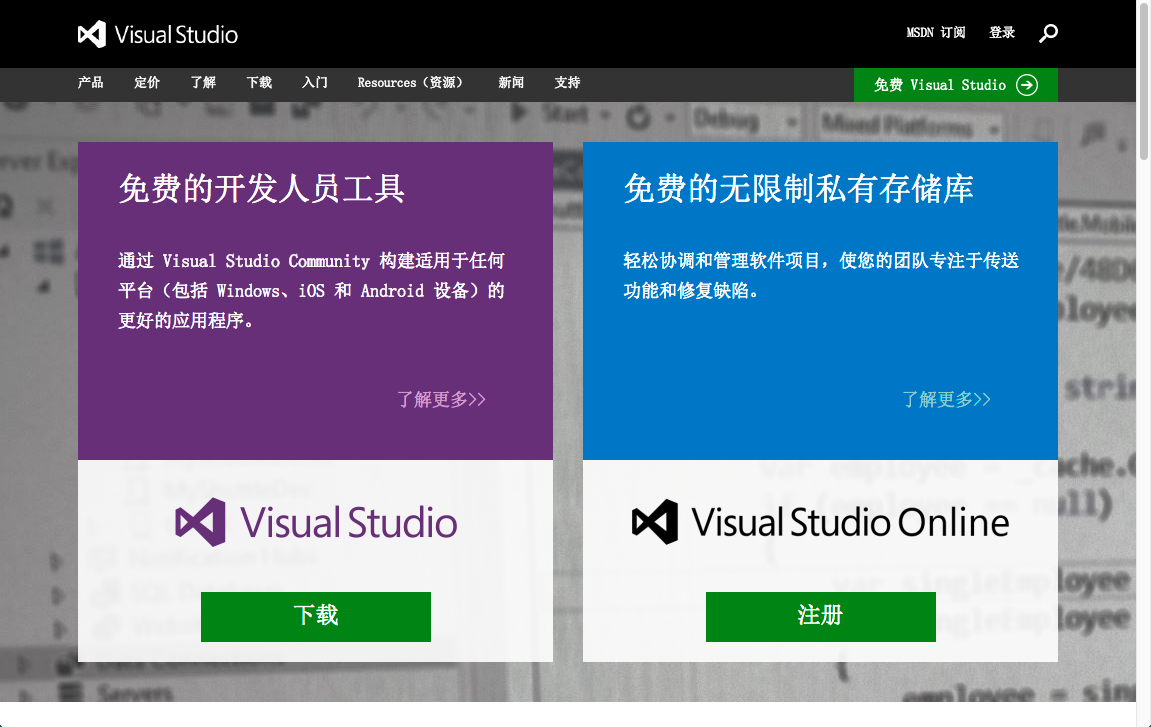Click the heading 免费的开发人员工具

pyautogui.click(x=261, y=189)
